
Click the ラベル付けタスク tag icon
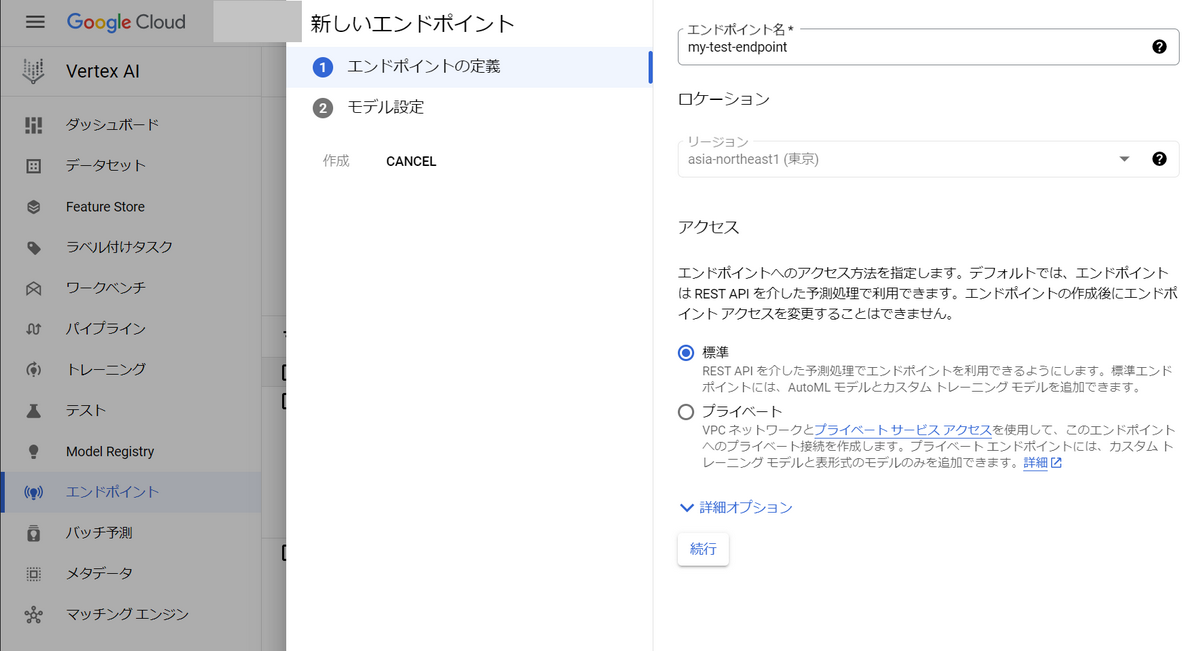(x=34, y=248)
